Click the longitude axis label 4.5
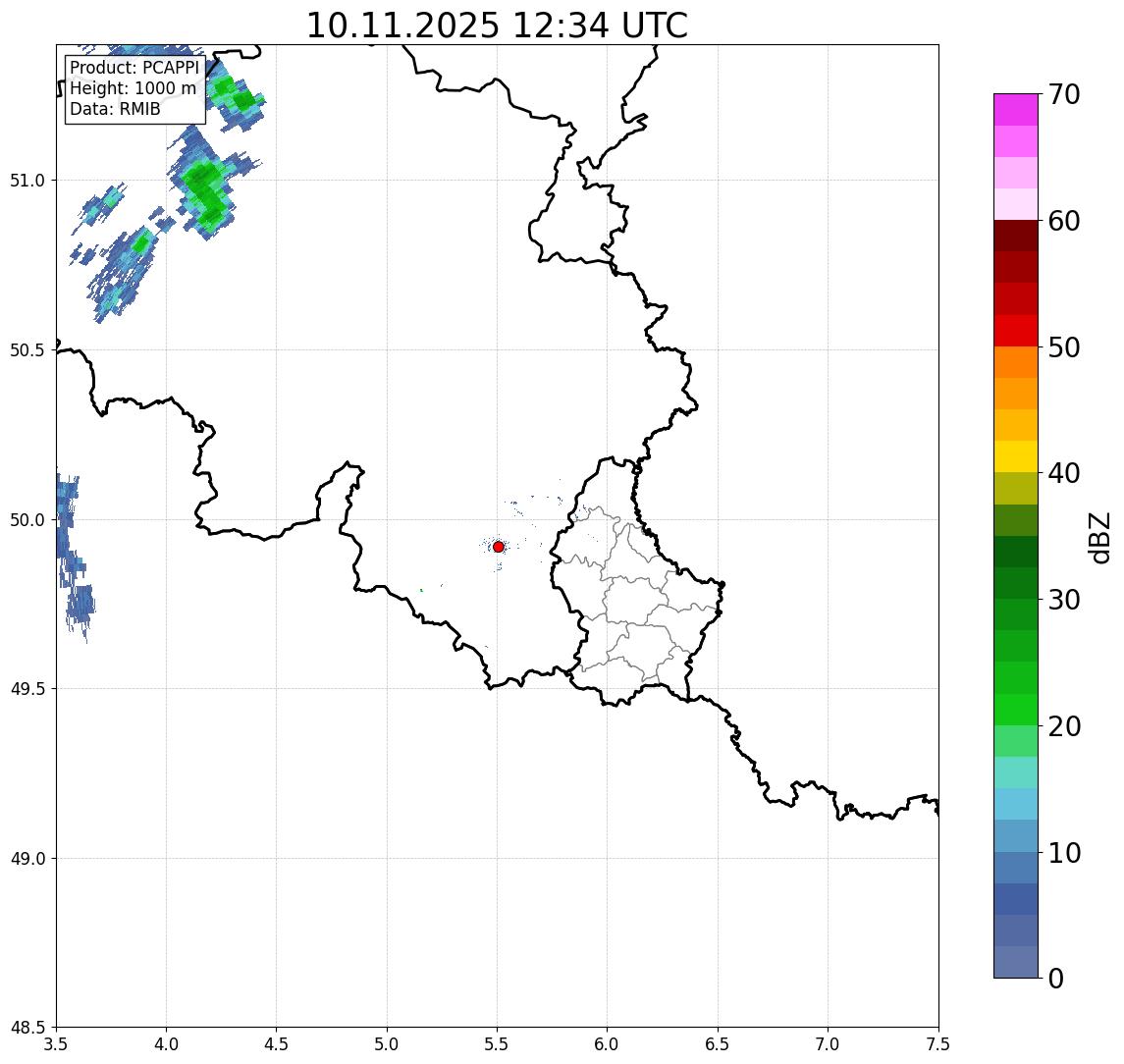This screenshot has height=1064, width=1124. click(x=277, y=1044)
